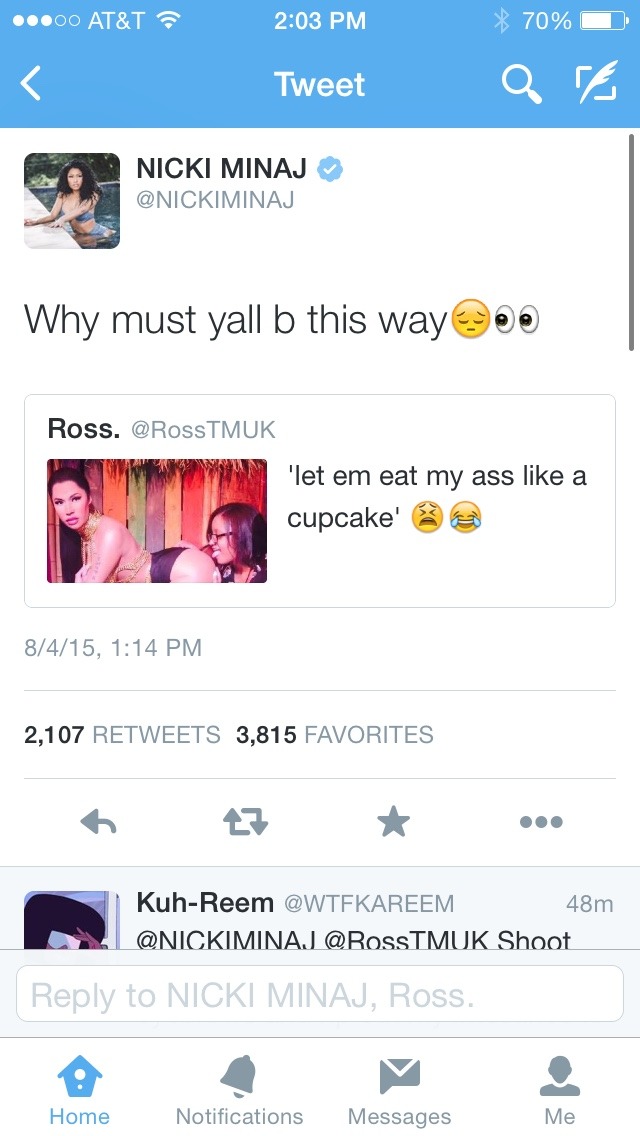The height and width of the screenshot is (1136, 640).
Task: Tap the Reply to NICKI MINAJ field
Action: point(320,993)
